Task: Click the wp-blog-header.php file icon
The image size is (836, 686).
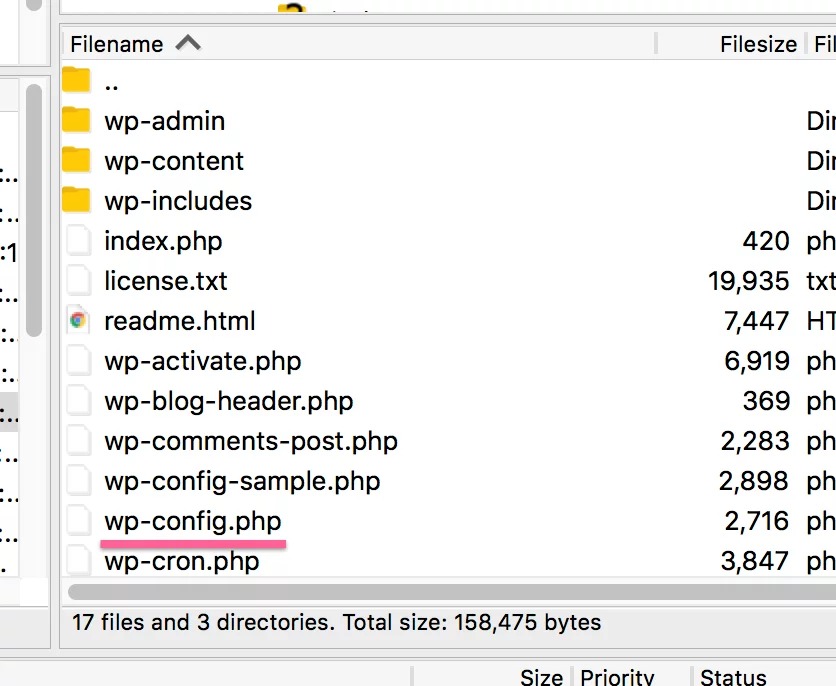Action: click(x=79, y=400)
